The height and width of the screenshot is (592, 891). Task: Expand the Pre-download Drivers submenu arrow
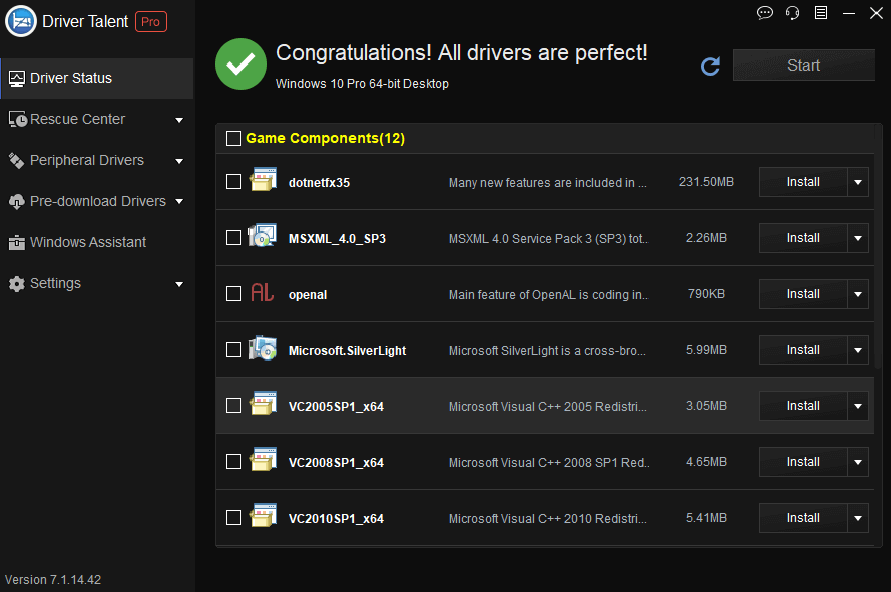[x=179, y=202]
